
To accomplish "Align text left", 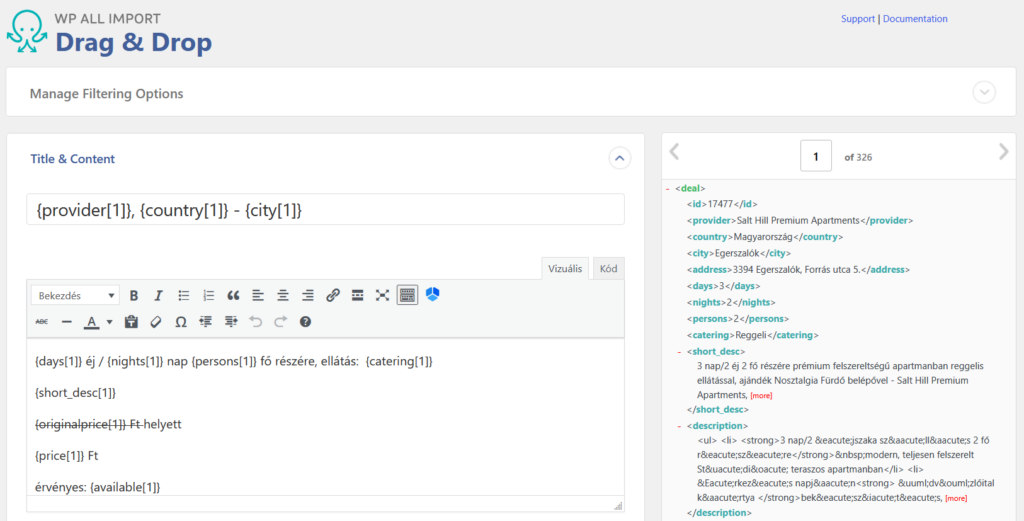I will click(x=258, y=296).
